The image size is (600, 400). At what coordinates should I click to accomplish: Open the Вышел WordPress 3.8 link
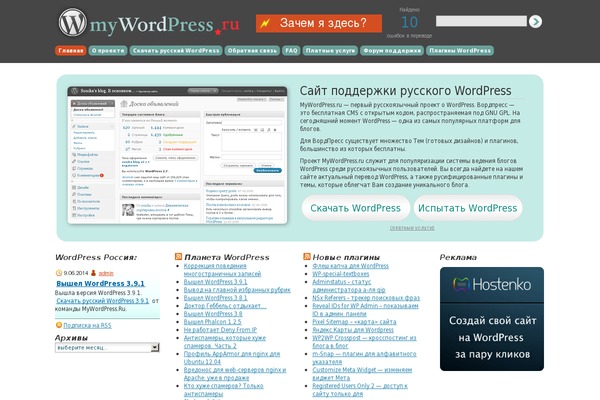coord(213,314)
